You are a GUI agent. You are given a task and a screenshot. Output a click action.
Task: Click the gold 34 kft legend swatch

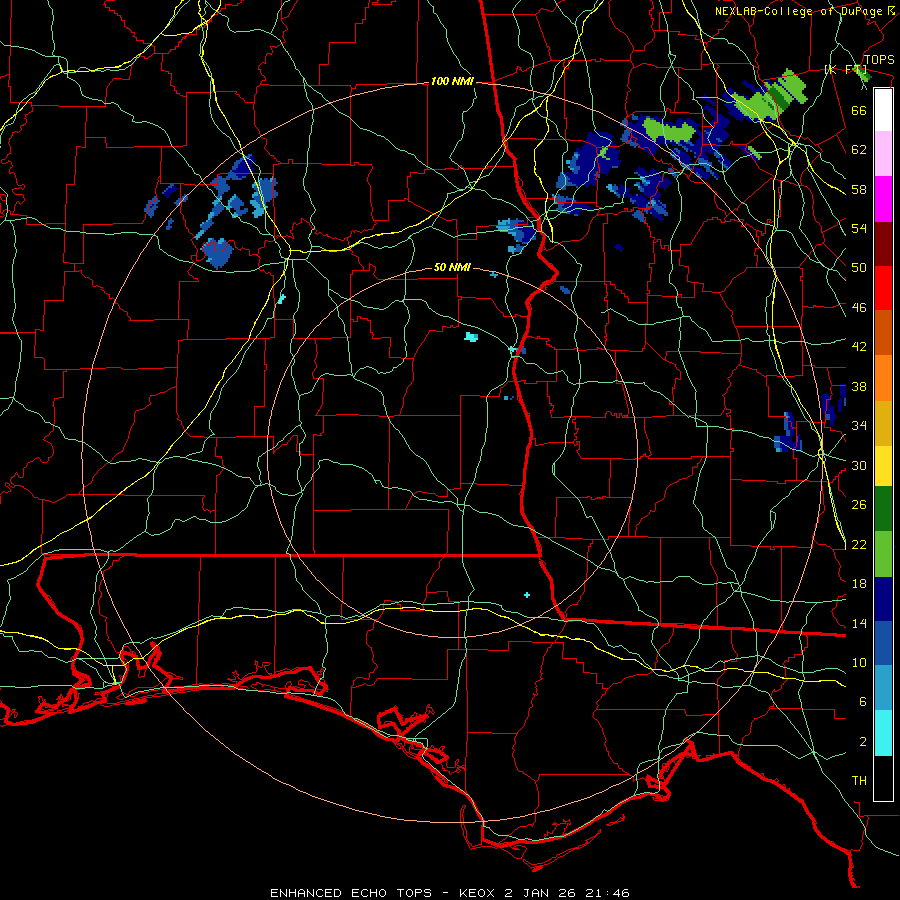click(x=883, y=422)
